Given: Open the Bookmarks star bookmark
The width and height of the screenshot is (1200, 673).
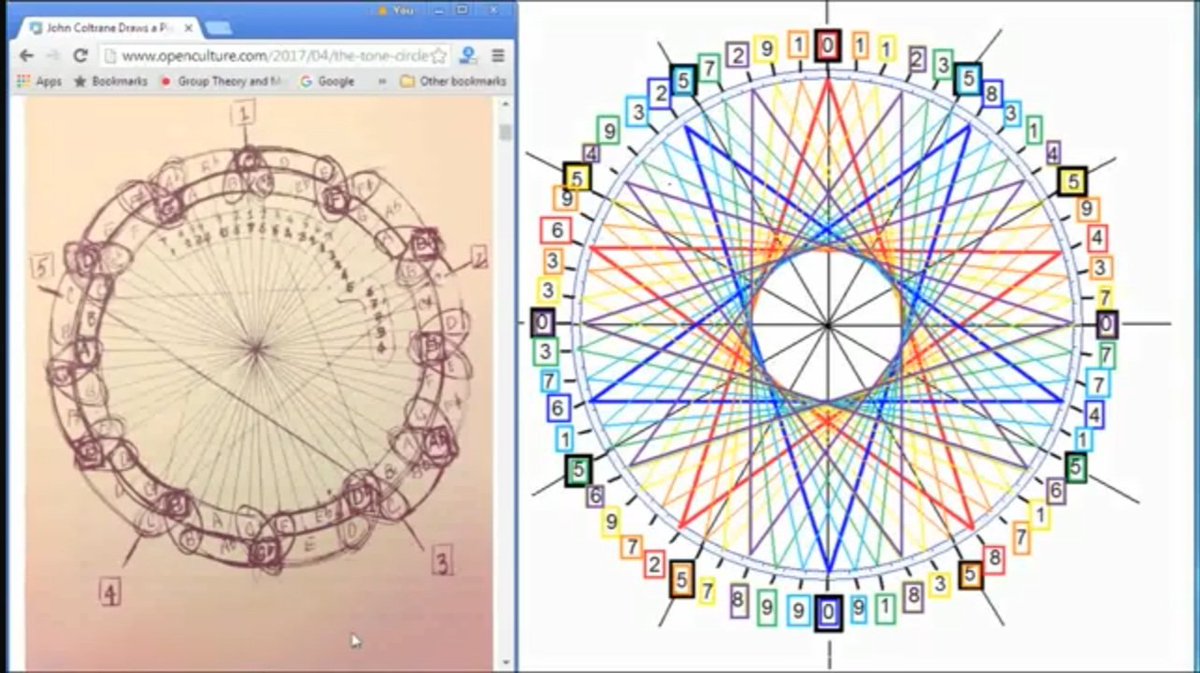Looking at the screenshot, I should [110, 81].
